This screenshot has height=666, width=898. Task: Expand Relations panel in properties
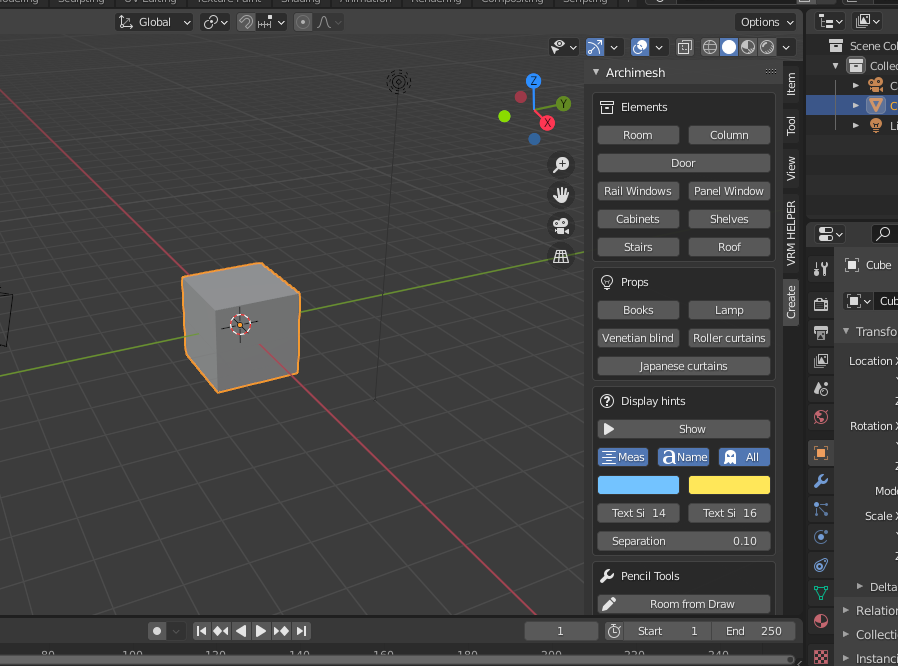[x=846, y=610]
